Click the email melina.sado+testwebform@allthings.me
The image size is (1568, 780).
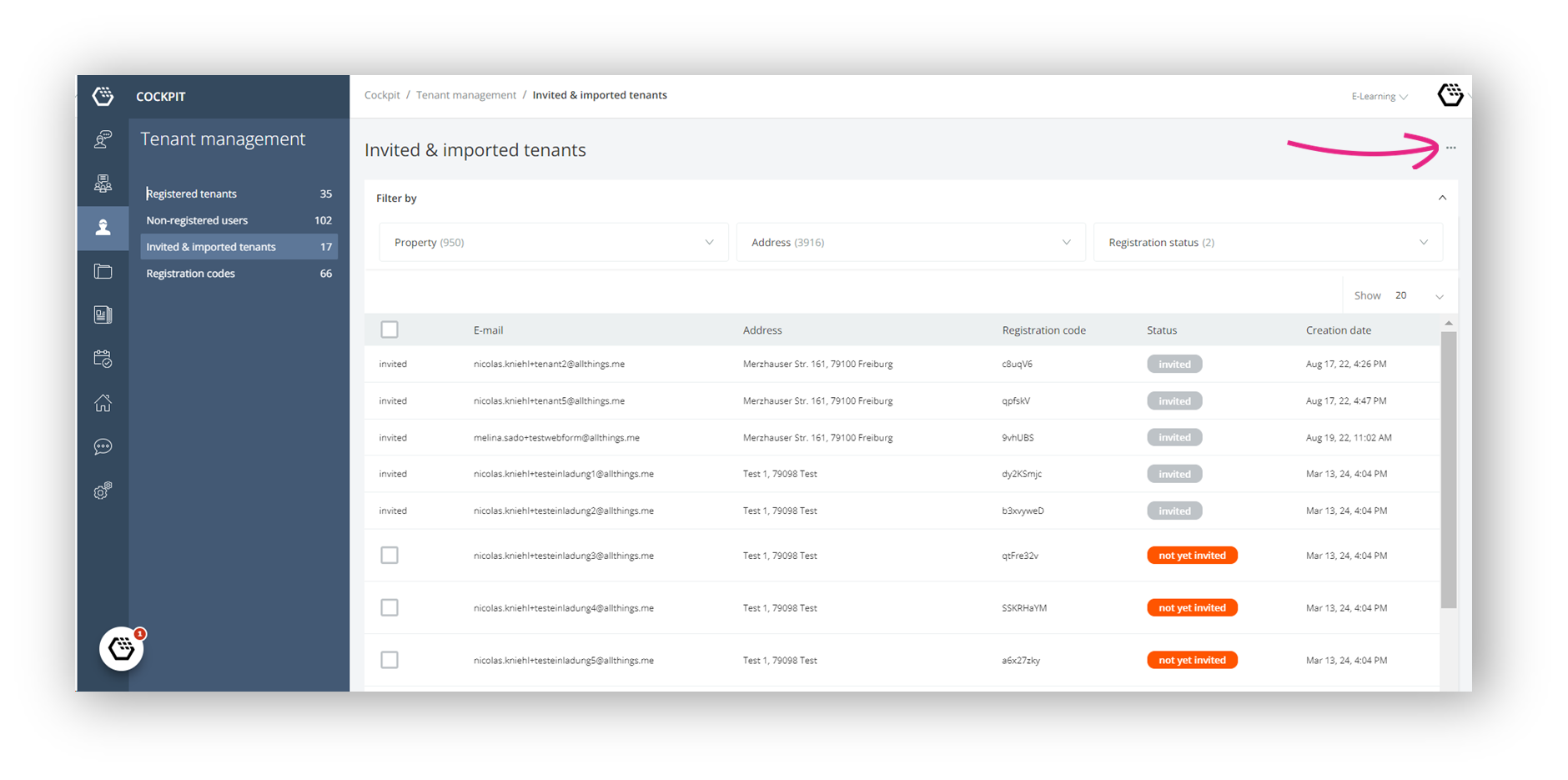pyautogui.click(x=556, y=437)
